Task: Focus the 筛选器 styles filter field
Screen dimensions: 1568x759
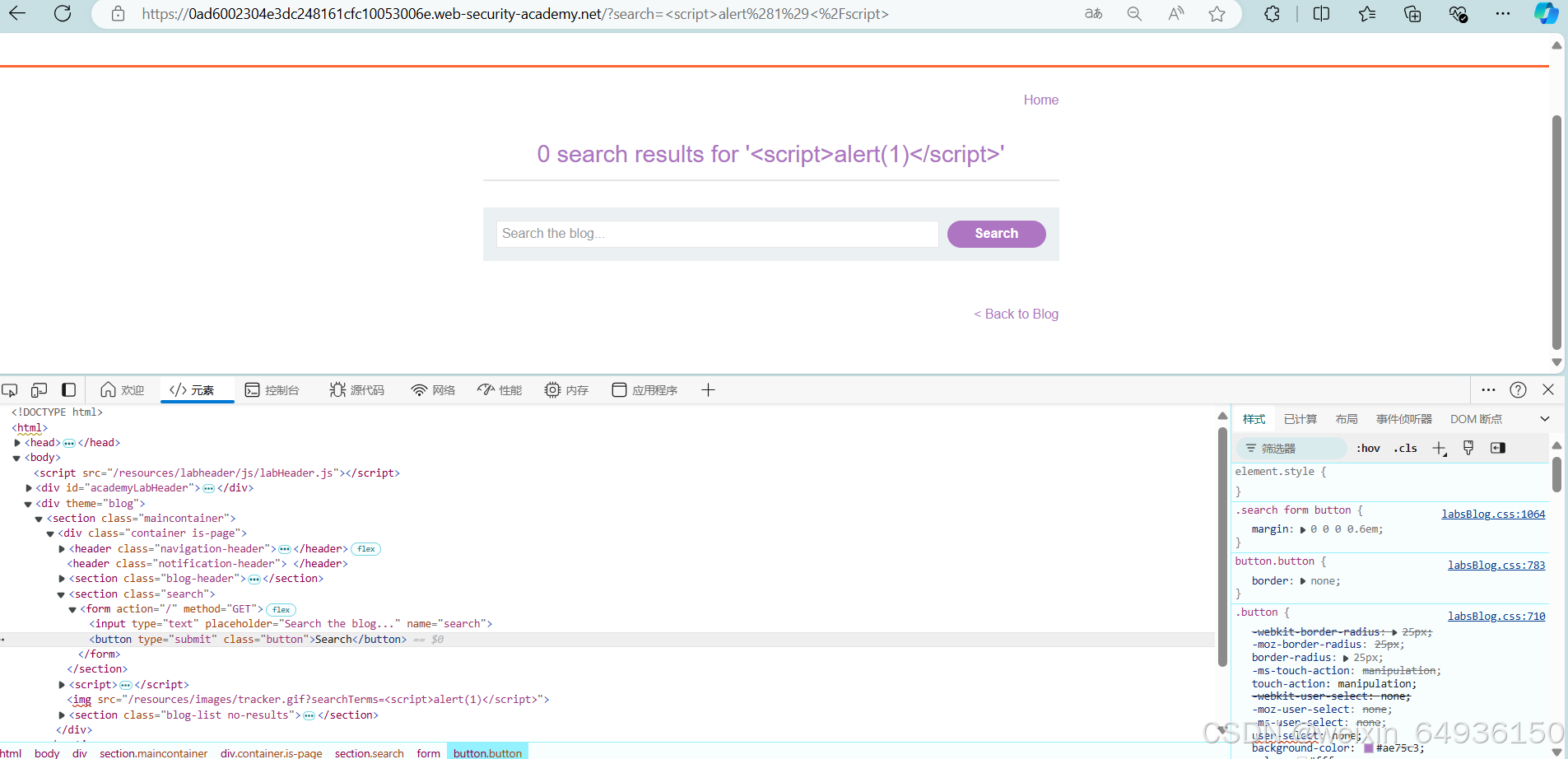Action: click(x=1291, y=449)
